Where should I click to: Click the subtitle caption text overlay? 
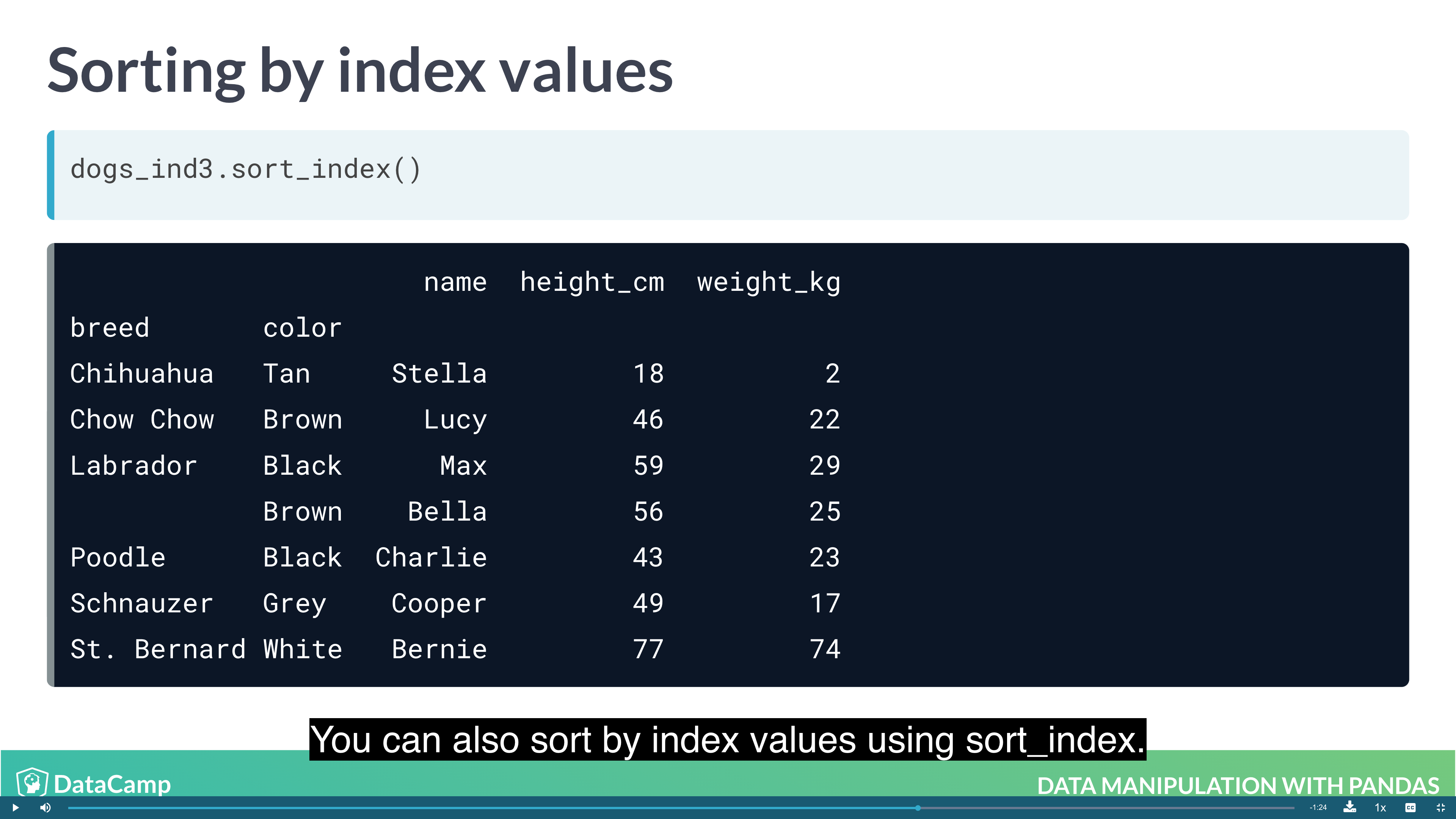point(728,739)
